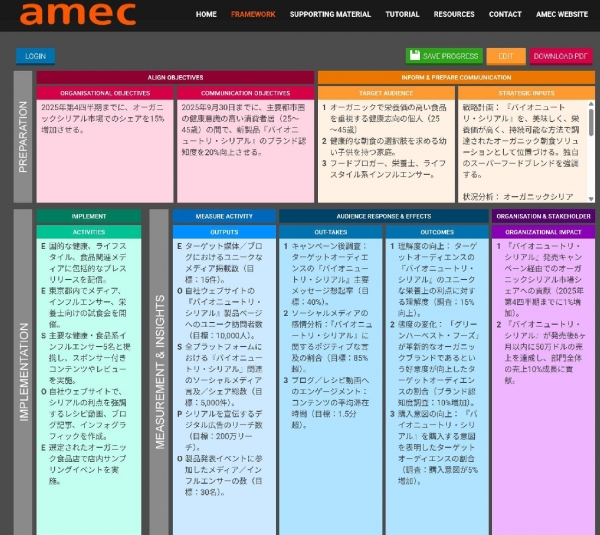Click the ORGANIZATIONAL IMPACT heading
Screen dimensions: 600x535
[543, 232]
